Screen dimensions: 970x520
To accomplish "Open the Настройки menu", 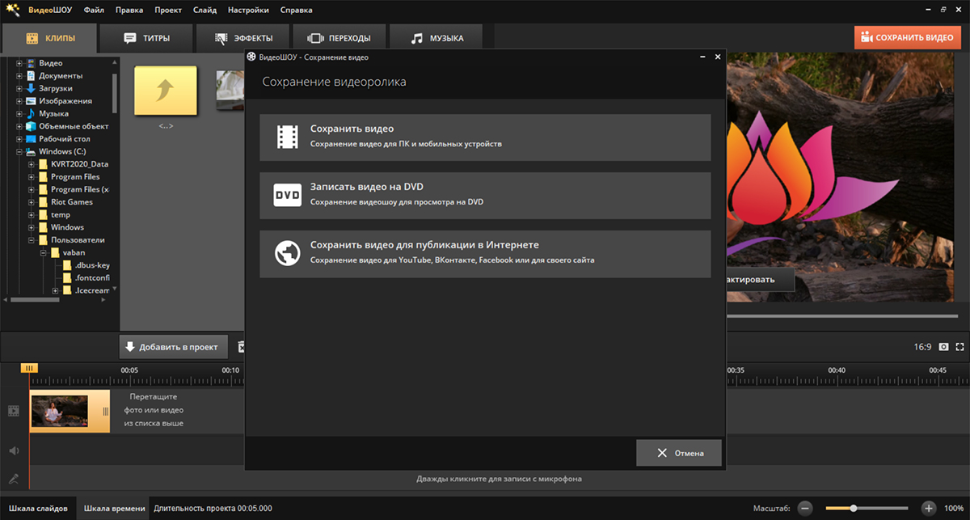I will click(248, 10).
